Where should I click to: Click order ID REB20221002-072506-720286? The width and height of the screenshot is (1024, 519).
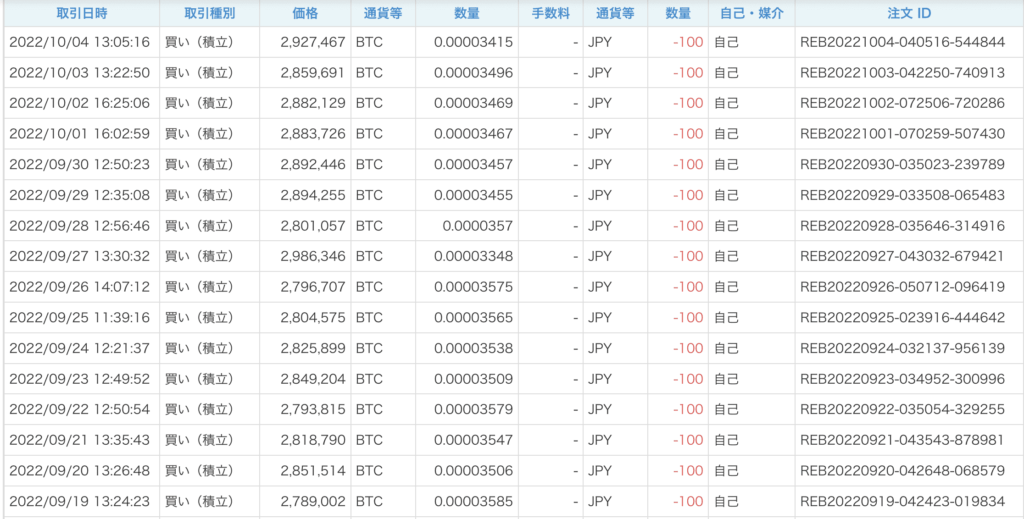click(903, 103)
